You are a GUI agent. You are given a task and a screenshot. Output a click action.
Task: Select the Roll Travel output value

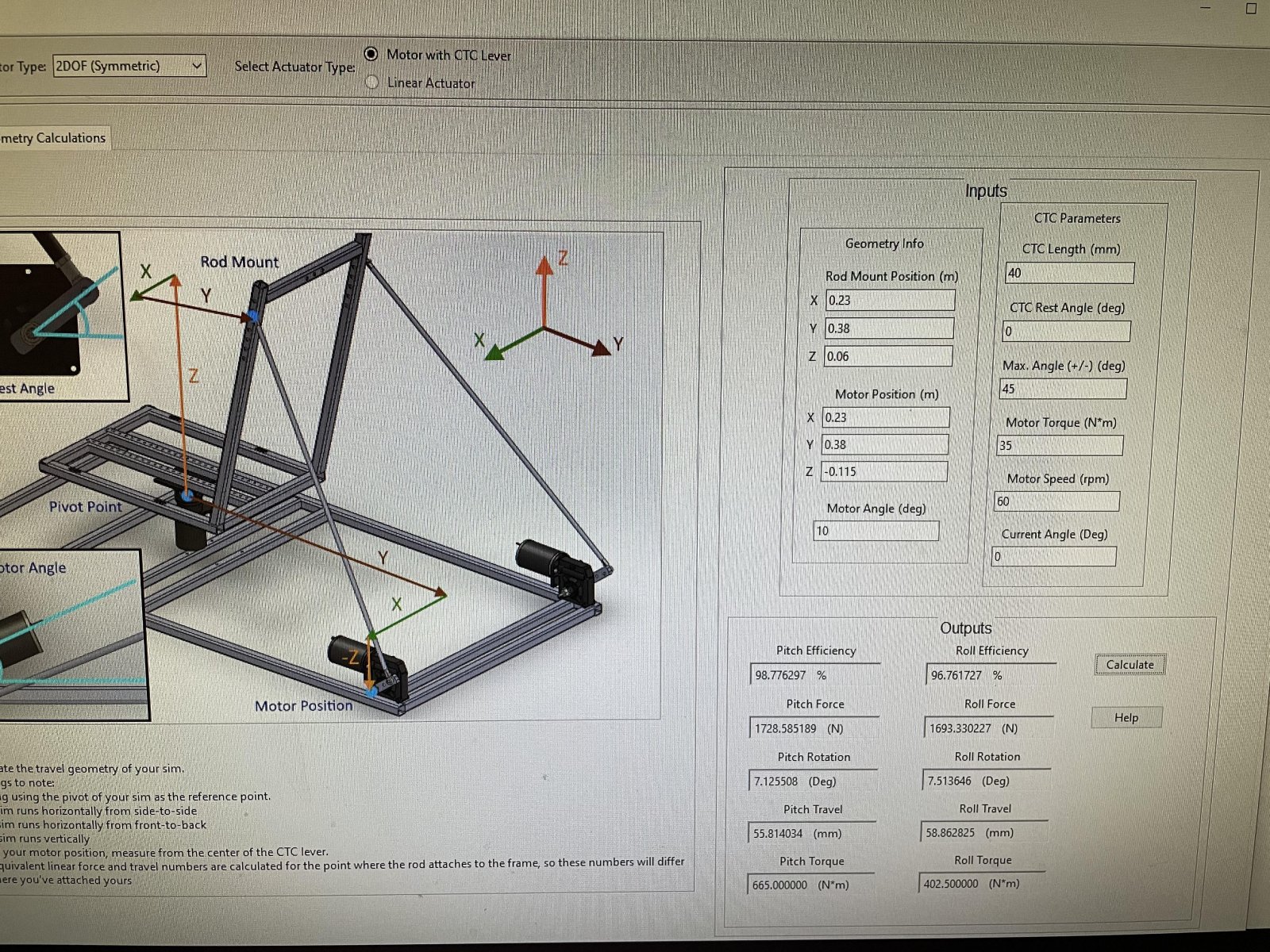point(983,832)
